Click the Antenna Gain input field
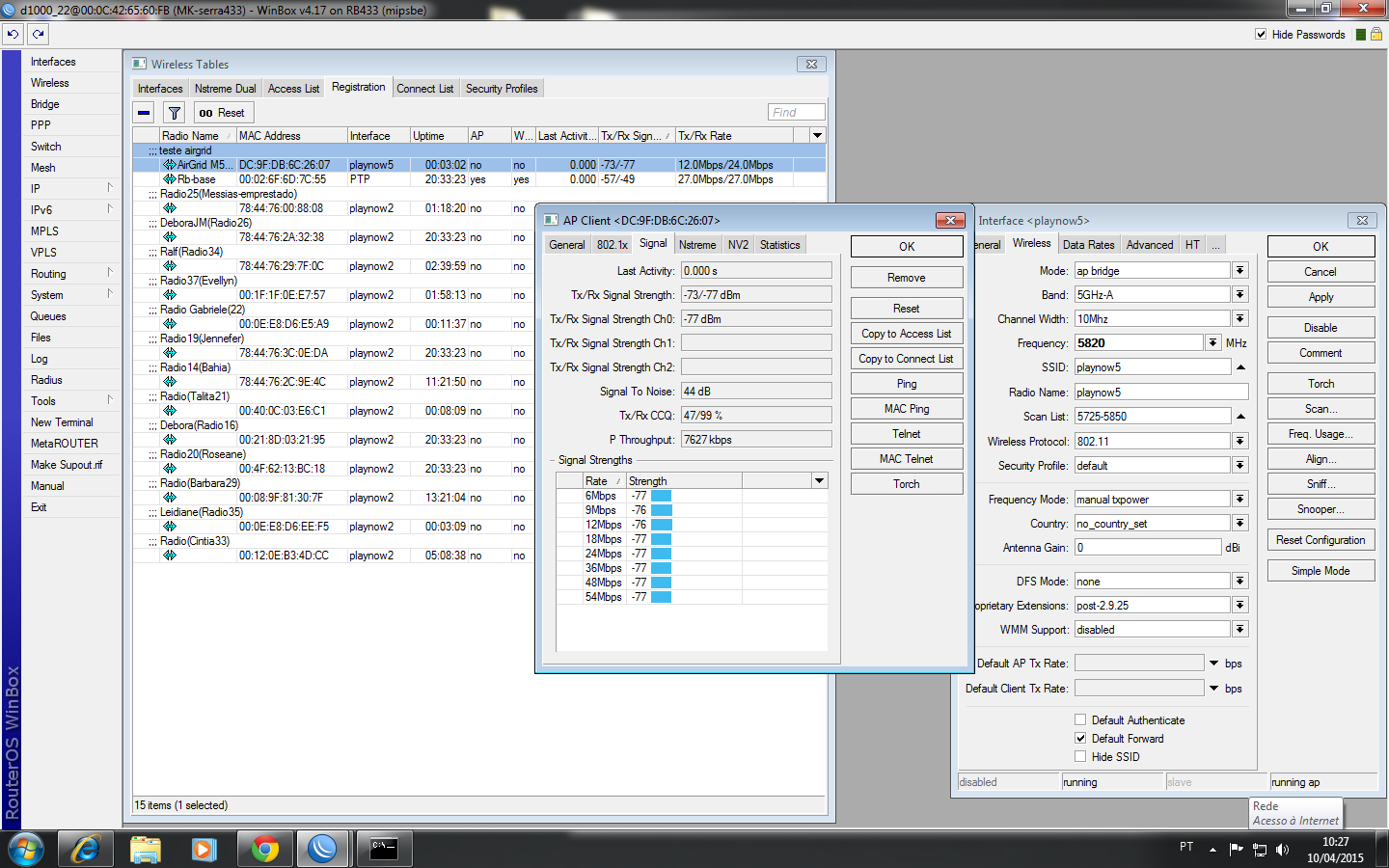This screenshot has width=1389, height=868. (1148, 548)
